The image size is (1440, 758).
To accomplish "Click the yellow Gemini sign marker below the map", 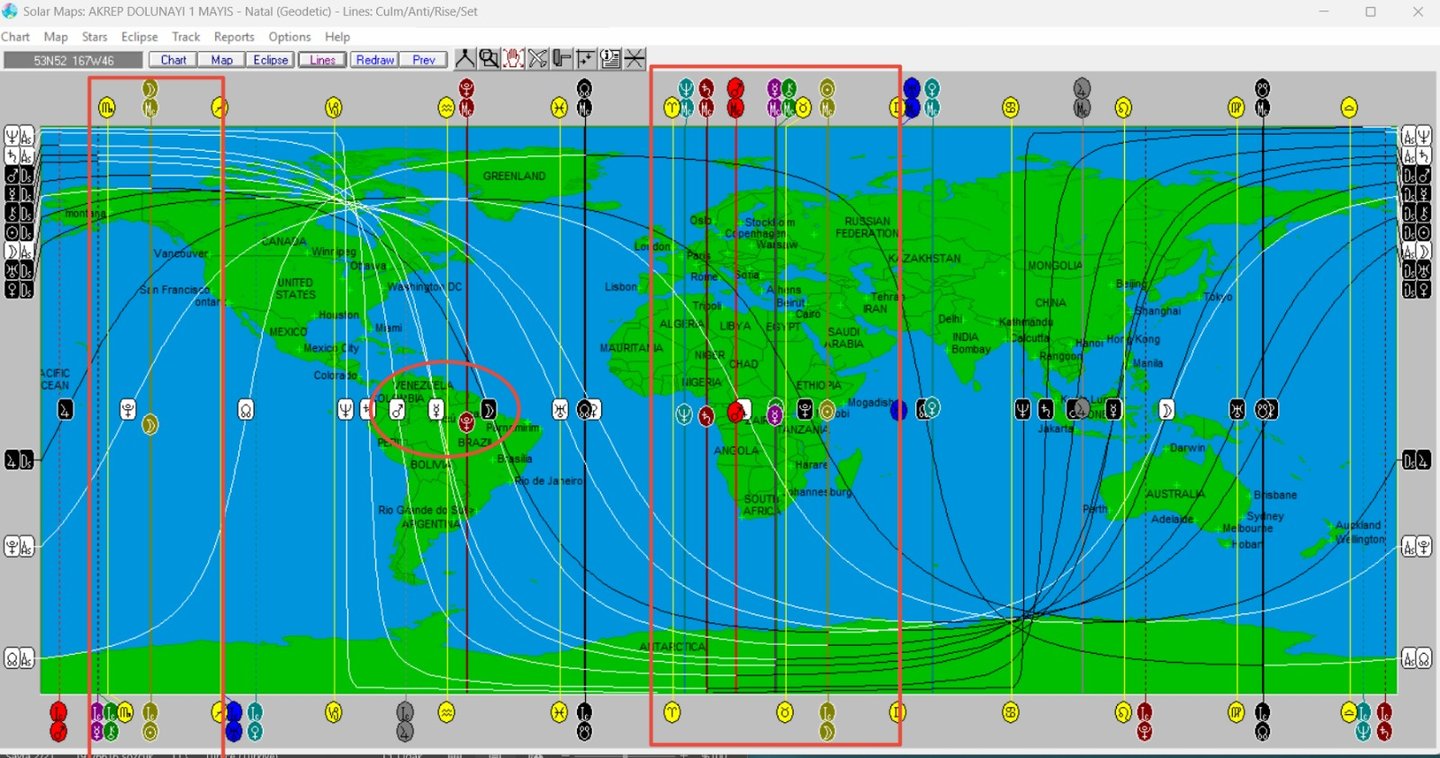I will tap(898, 712).
